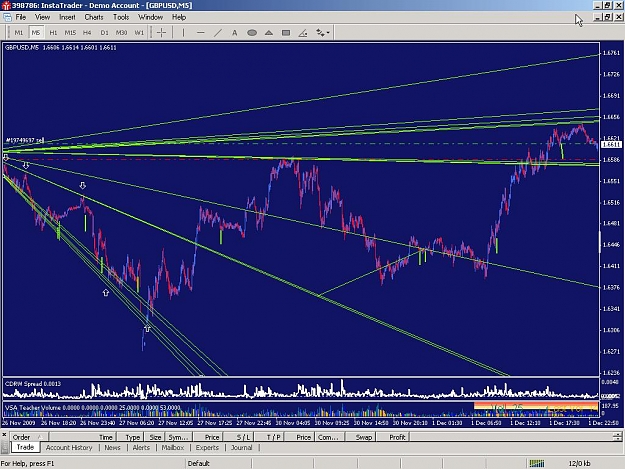Click the CDRM Spread indicator label

pos(33,384)
